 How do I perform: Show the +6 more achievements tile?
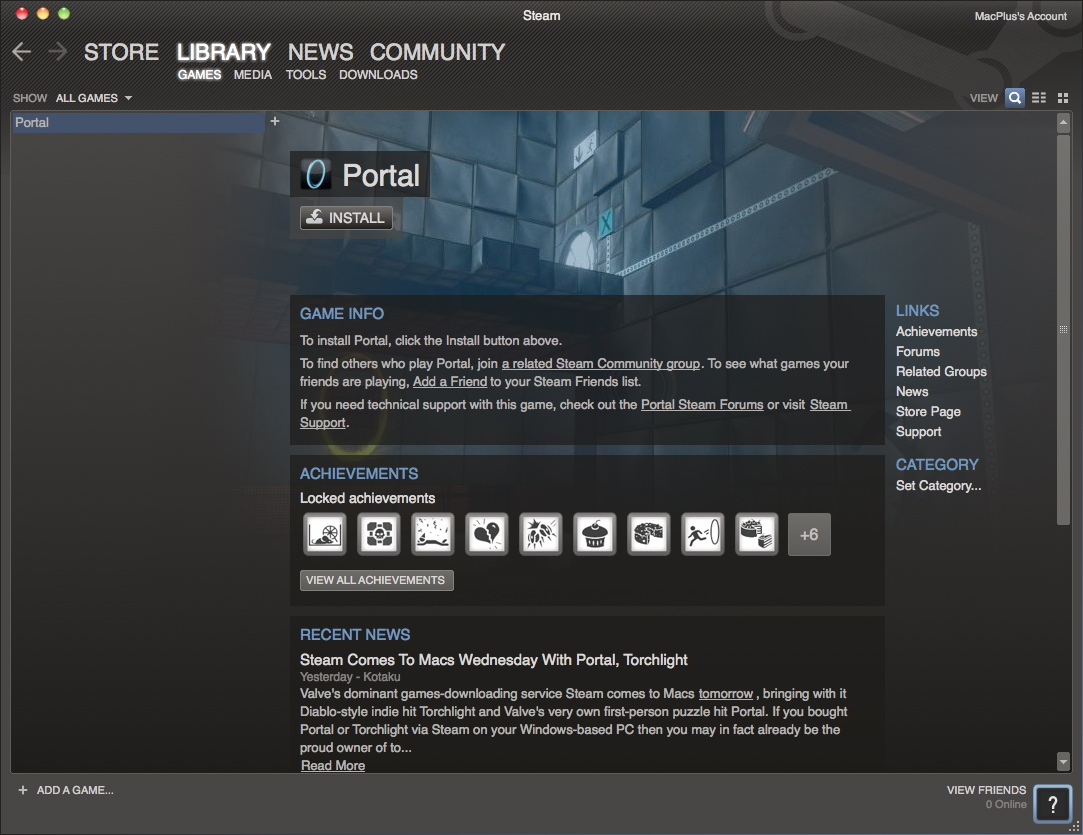click(809, 535)
